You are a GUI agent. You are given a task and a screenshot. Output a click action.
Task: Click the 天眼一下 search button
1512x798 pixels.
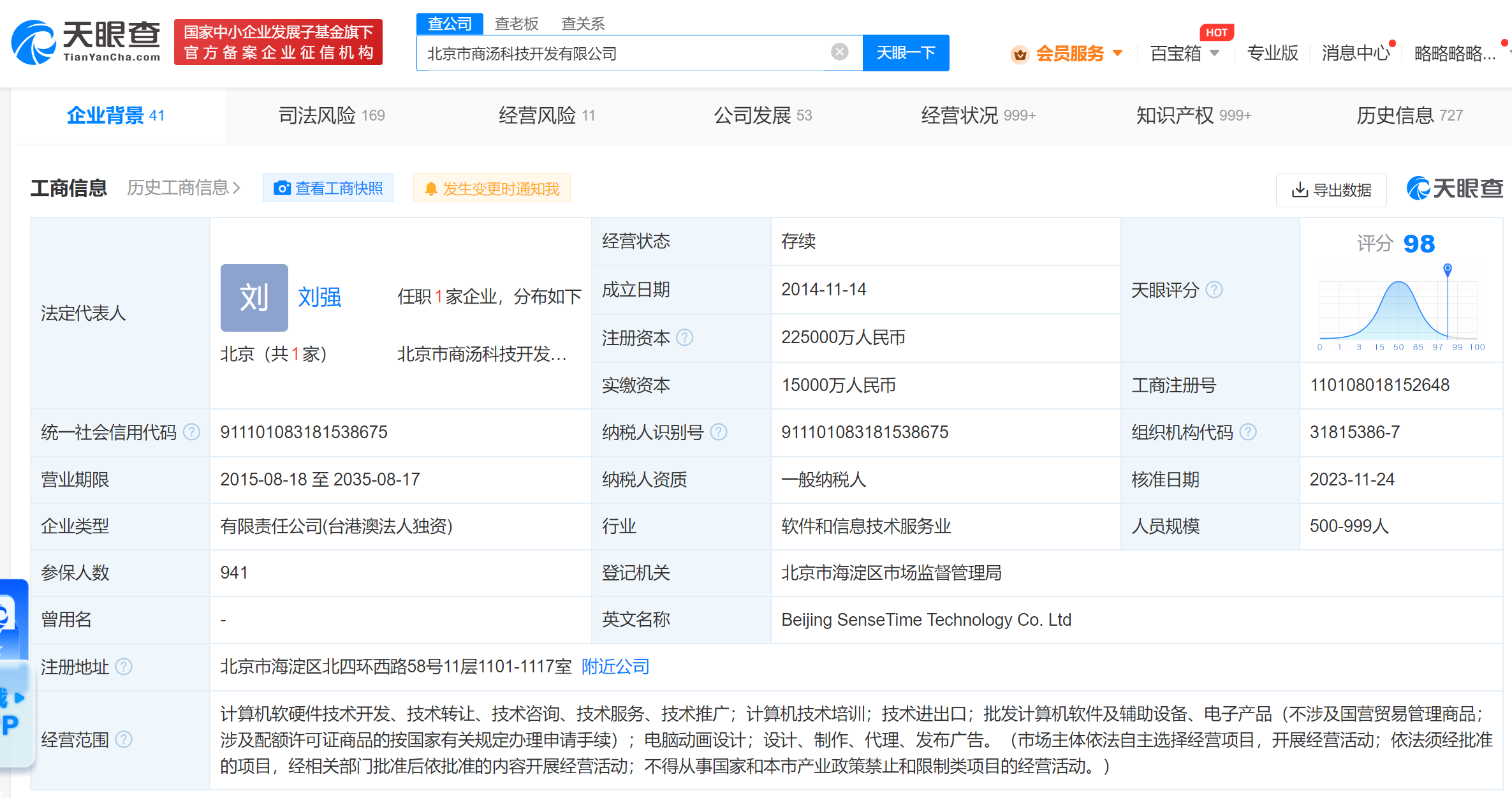(906, 53)
